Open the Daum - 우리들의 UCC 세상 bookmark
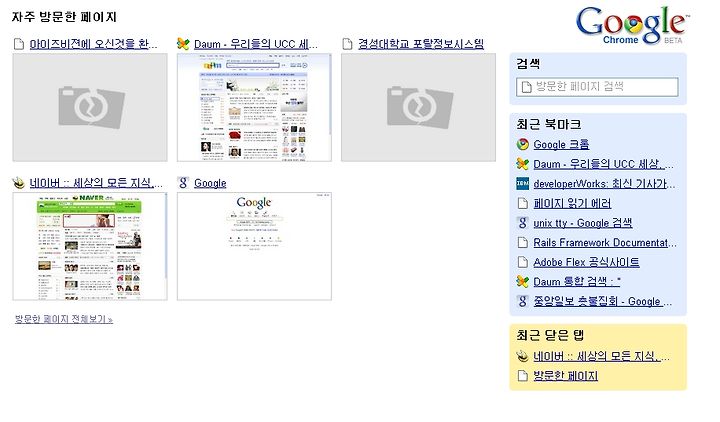This screenshot has height=422, width=720. pos(603,164)
